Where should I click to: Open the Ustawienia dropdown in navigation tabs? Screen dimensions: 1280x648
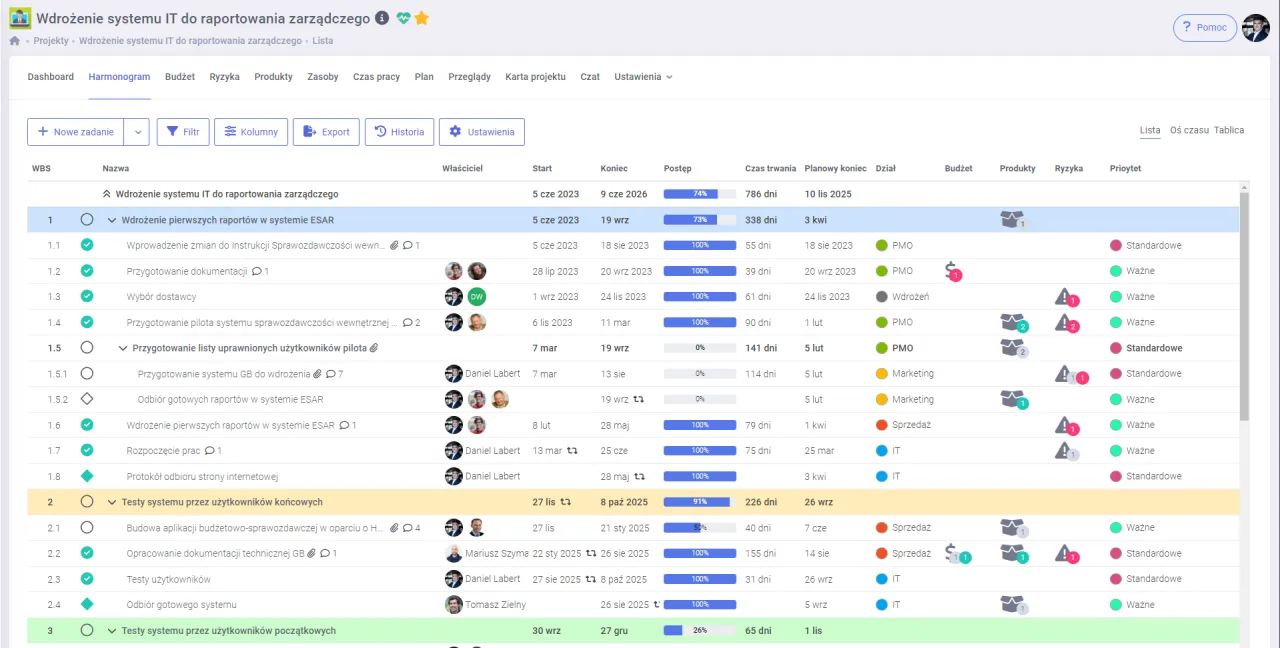pos(643,77)
